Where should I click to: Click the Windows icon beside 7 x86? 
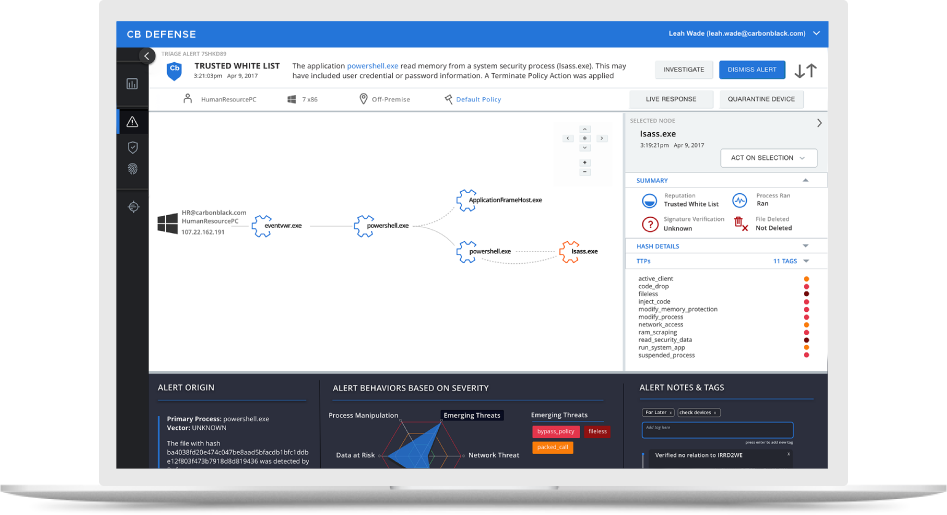tap(292, 99)
